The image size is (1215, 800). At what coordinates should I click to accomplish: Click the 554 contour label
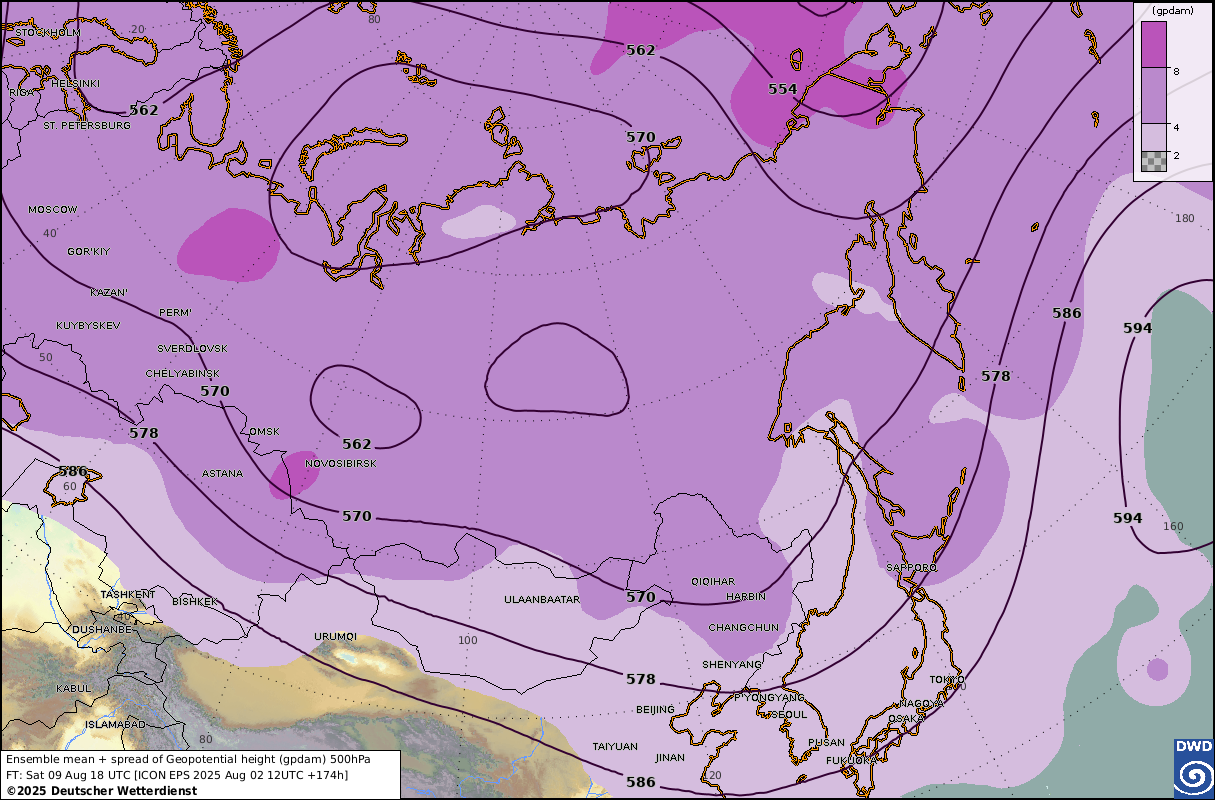point(783,89)
